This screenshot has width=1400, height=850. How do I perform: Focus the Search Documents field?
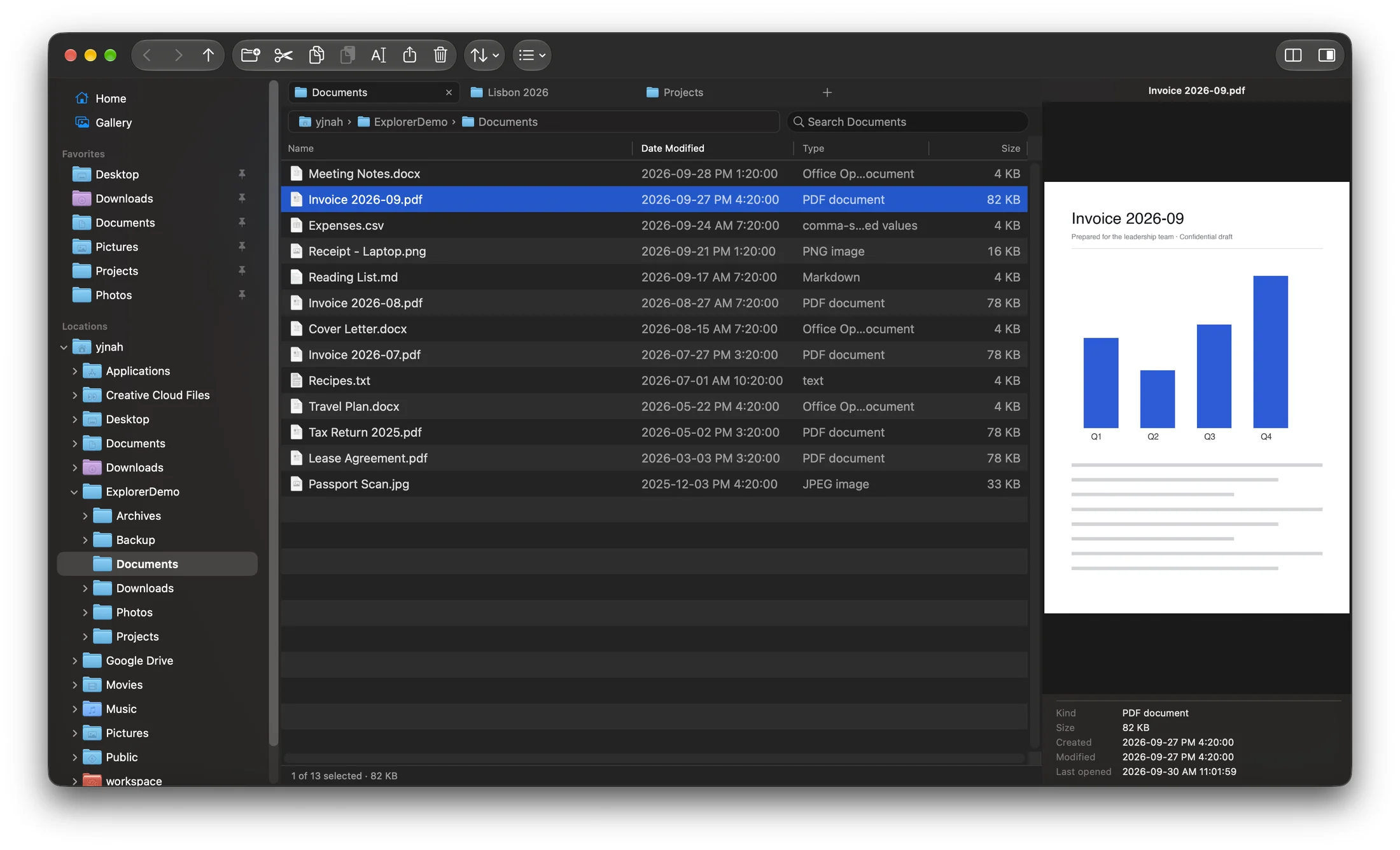(907, 122)
